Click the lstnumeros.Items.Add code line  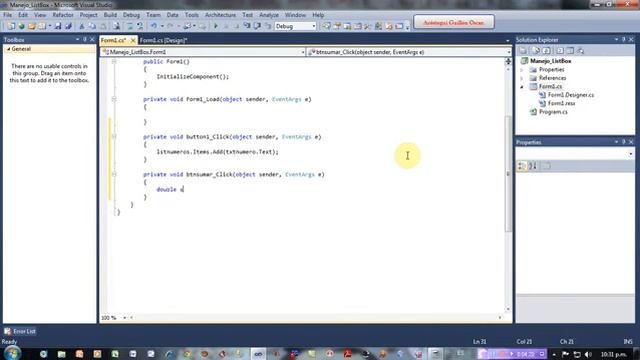pos(218,152)
